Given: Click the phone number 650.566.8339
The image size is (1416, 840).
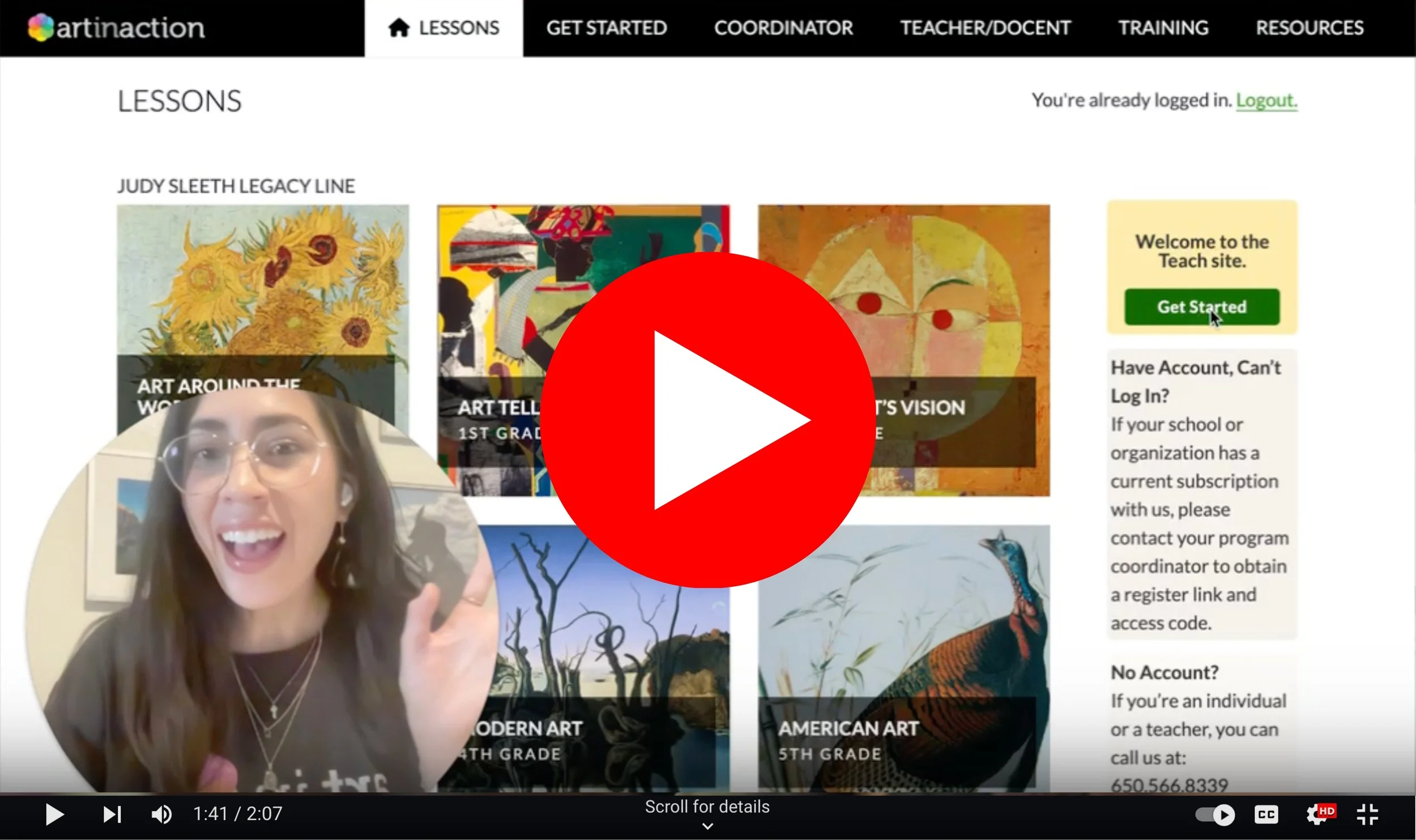Looking at the screenshot, I should pos(1168,784).
